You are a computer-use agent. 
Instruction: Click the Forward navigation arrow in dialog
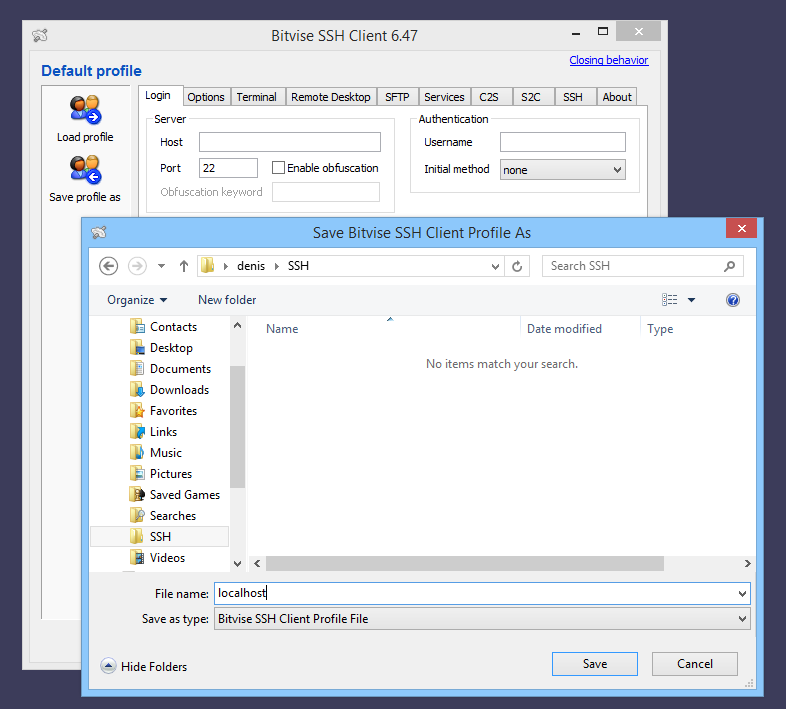(137, 266)
